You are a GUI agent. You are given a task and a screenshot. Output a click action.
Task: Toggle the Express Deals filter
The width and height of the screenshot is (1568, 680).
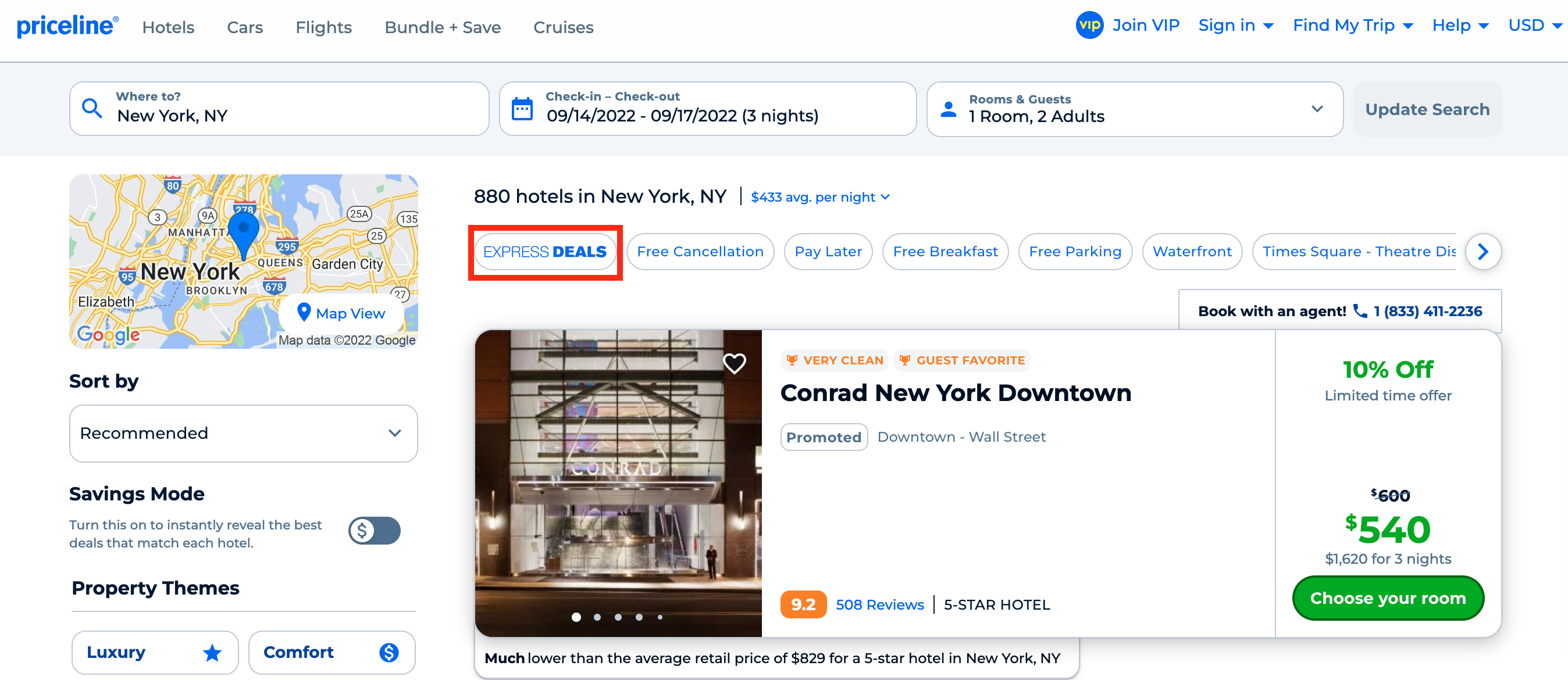pos(545,251)
